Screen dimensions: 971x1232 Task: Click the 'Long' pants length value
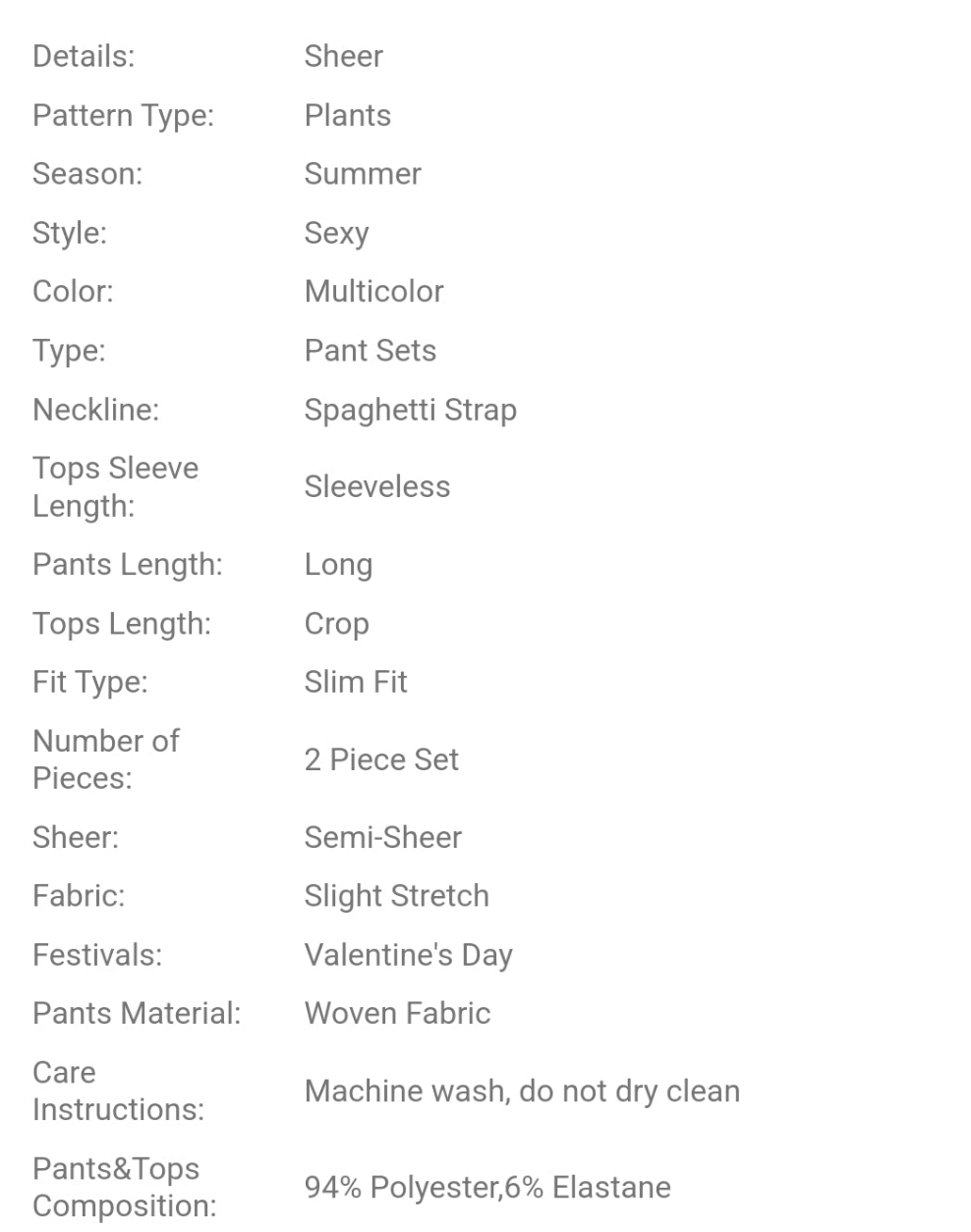[338, 565]
